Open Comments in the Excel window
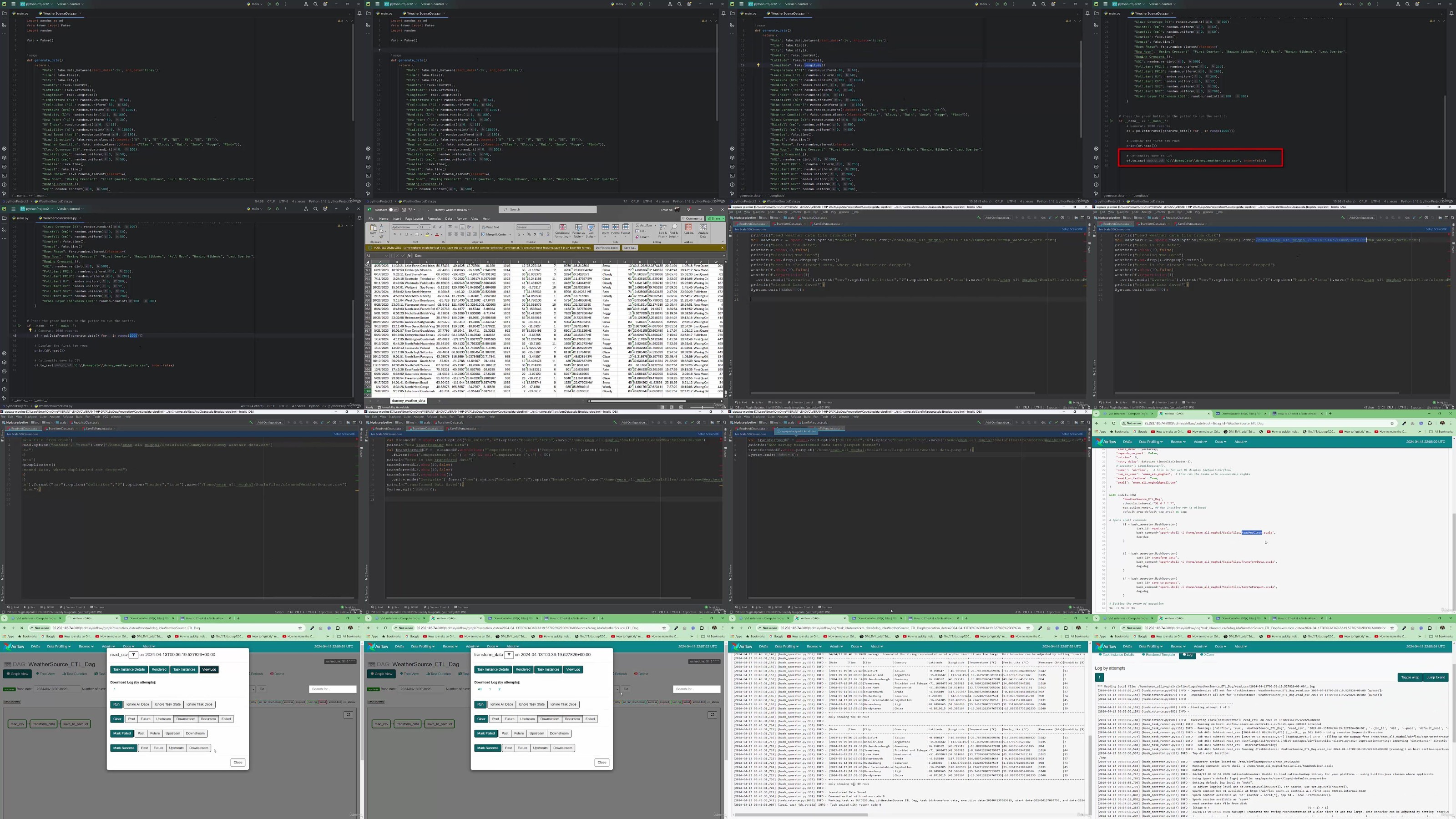The width and height of the screenshot is (1456, 819). coord(693,218)
